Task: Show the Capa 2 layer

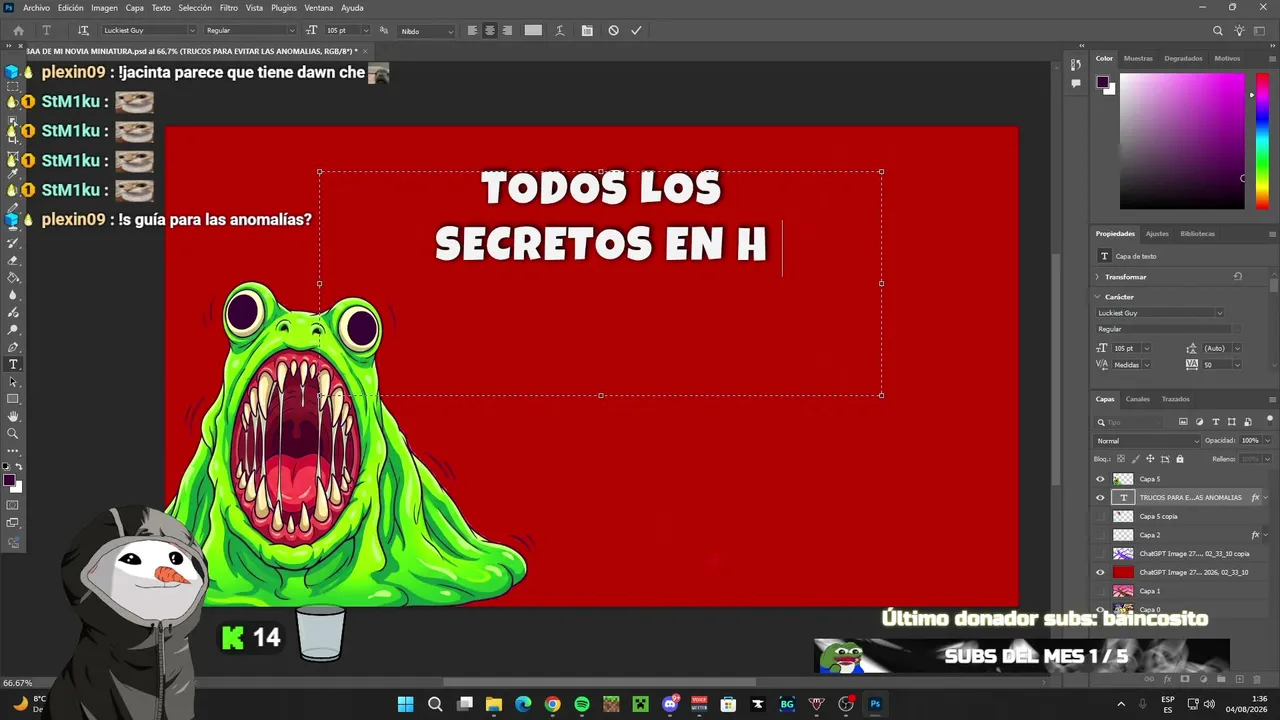Action: (x=1101, y=535)
